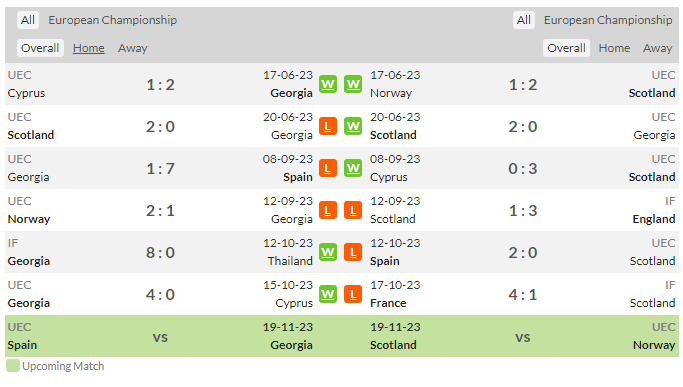This screenshot has height=387, width=683.
Task: Switch to the left Away tab
Action: (132, 48)
